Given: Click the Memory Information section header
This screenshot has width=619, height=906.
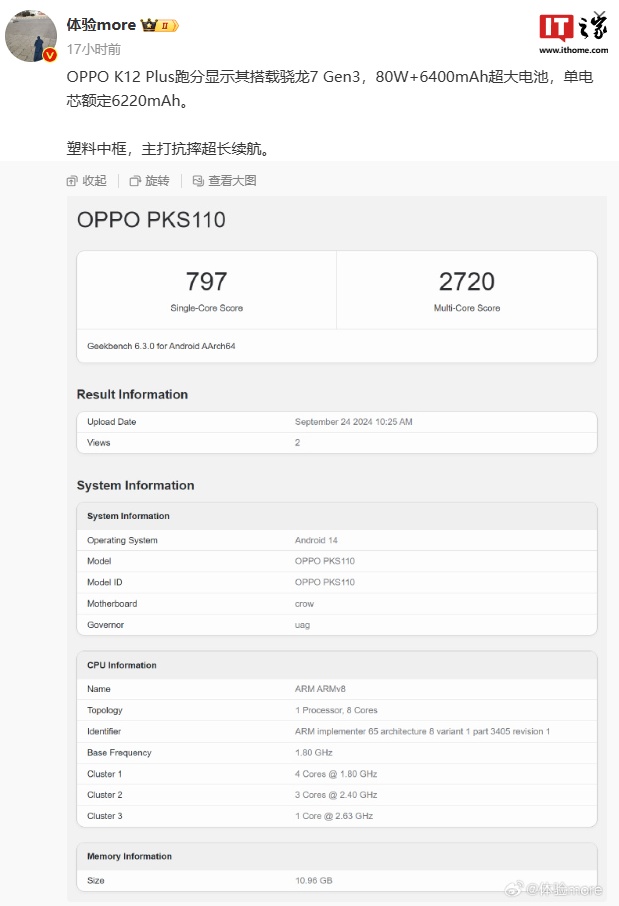Looking at the screenshot, I should coord(129,856).
